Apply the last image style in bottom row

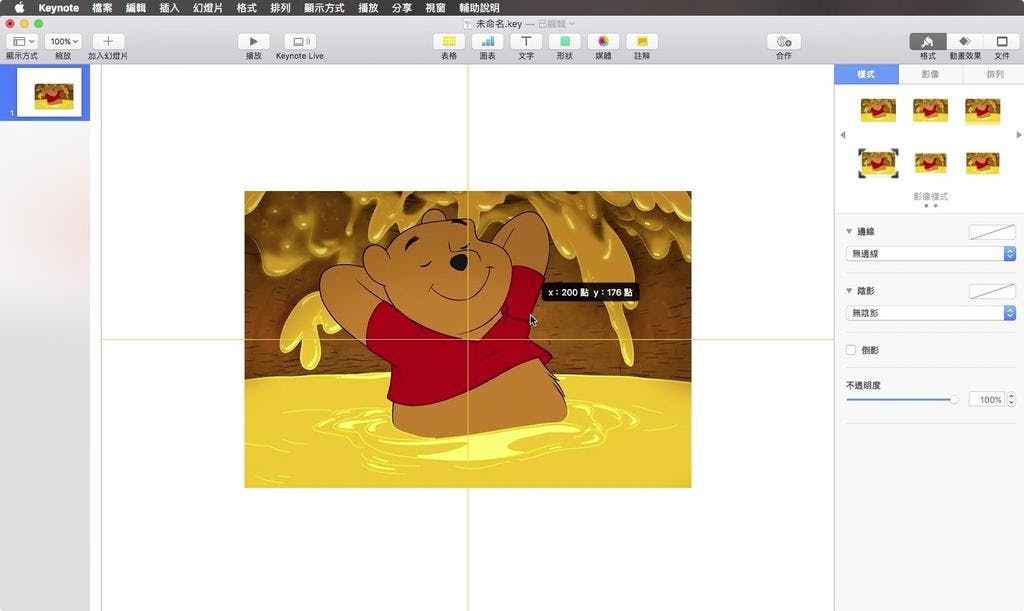[982, 163]
